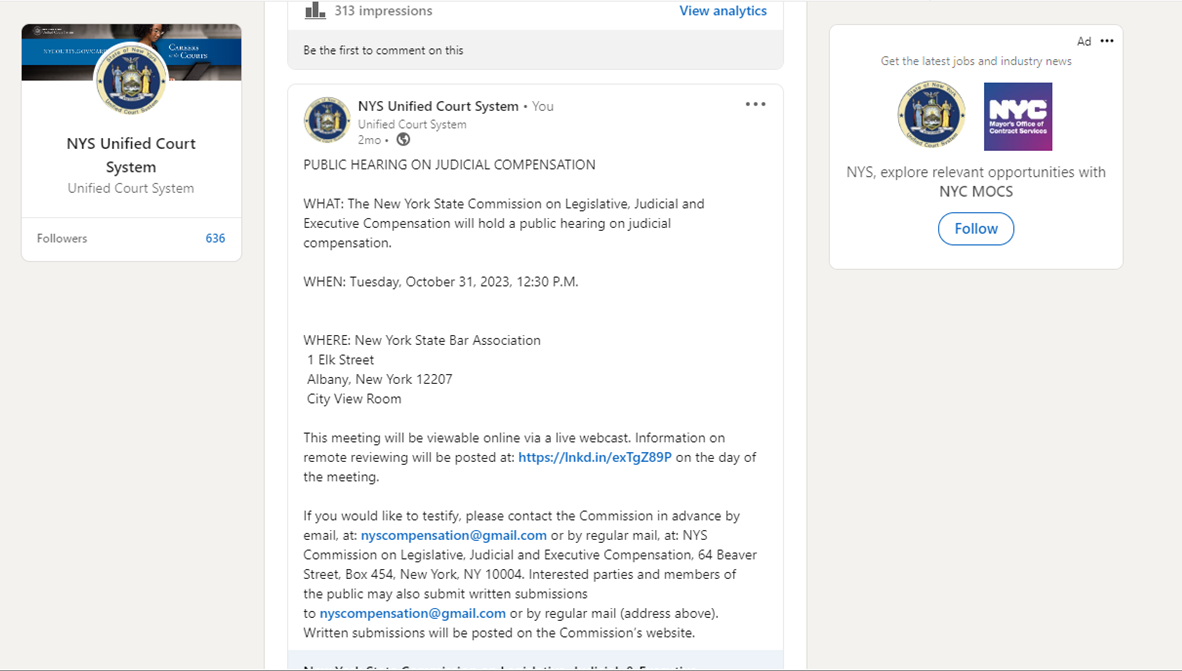Follow NYC MOCS via the Follow button
1182x671 pixels.
click(975, 228)
